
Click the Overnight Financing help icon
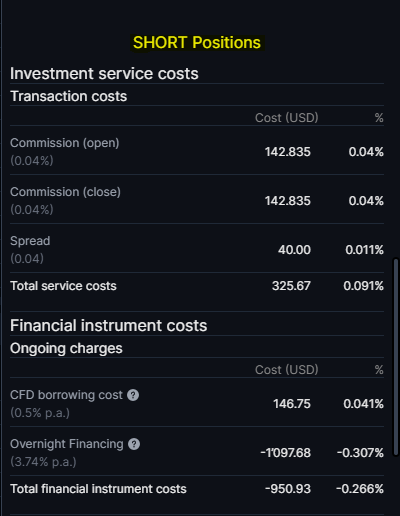pos(134,444)
